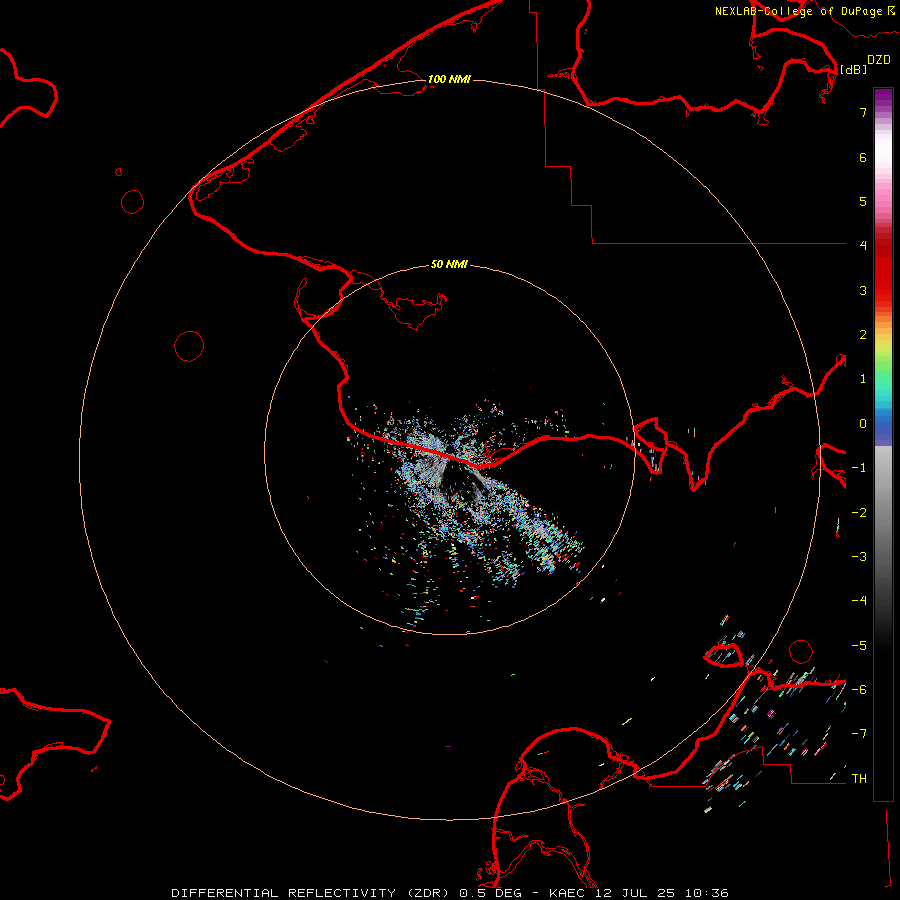The width and height of the screenshot is (900, 900).
Task: Click the [dB] units label
Action: coord(853,69)
